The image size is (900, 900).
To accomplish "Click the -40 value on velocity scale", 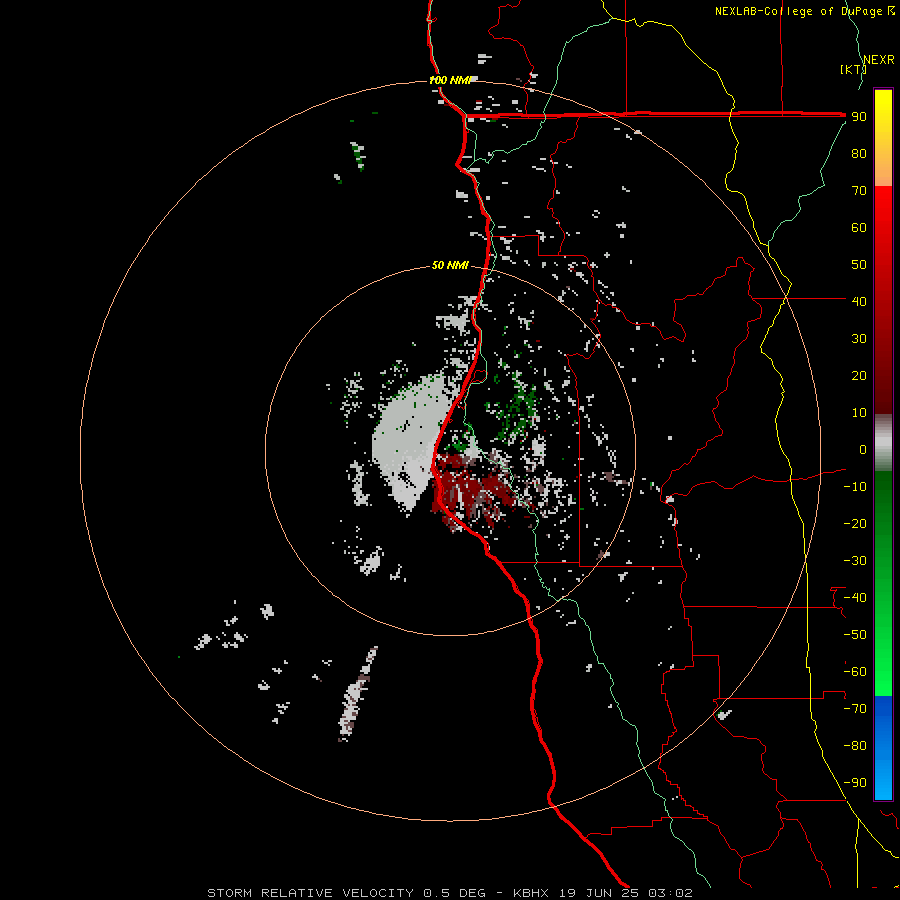I will [855, 598].
